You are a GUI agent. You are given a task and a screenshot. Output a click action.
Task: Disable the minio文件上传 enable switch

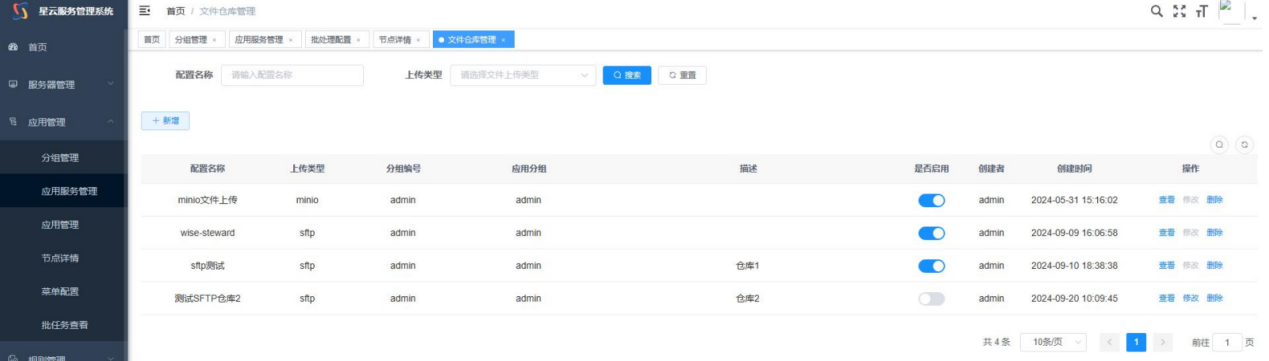pyautogui.click(x=931, y=200)
